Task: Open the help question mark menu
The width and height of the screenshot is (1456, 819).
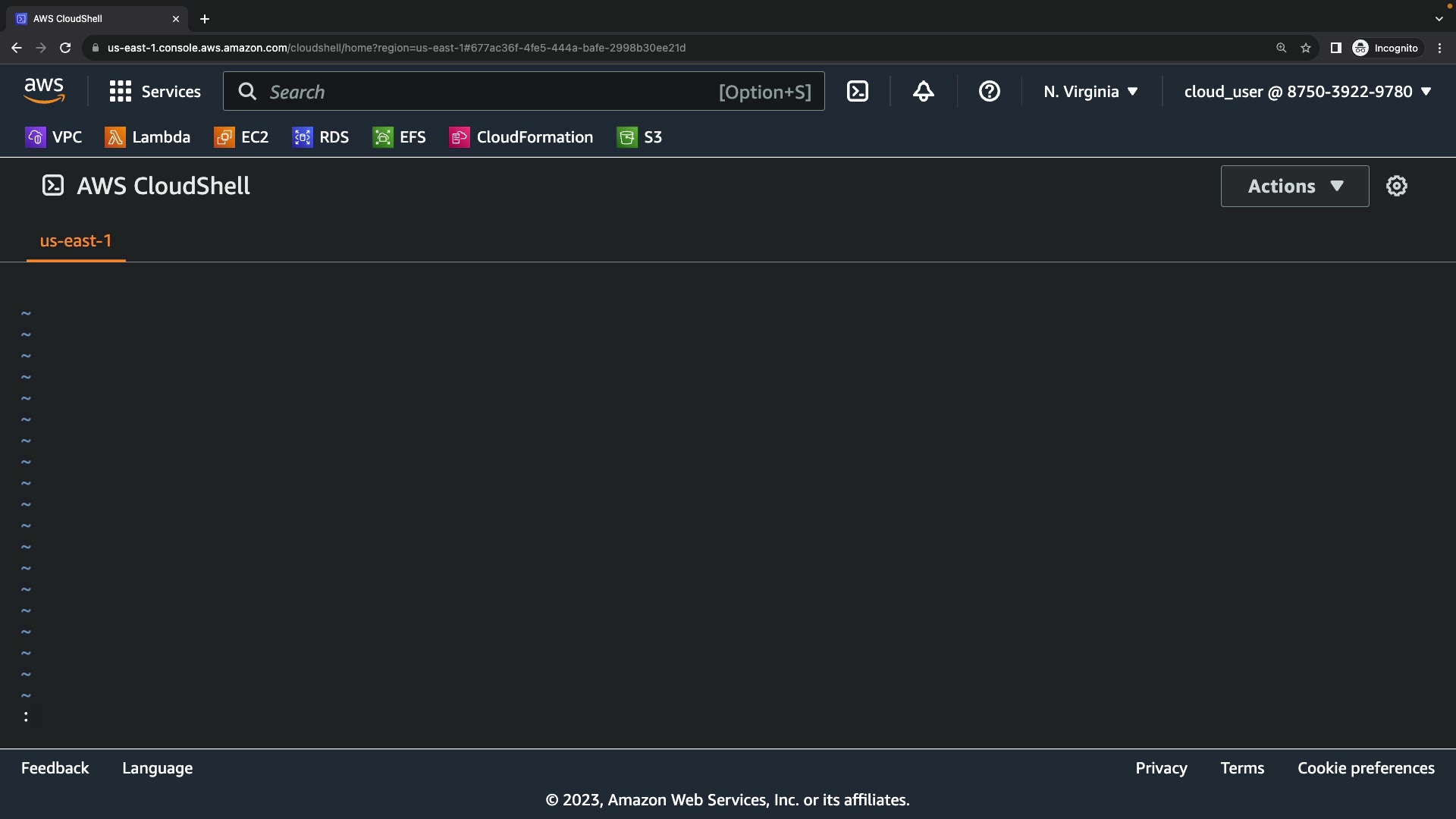Action: click(989, 92)
